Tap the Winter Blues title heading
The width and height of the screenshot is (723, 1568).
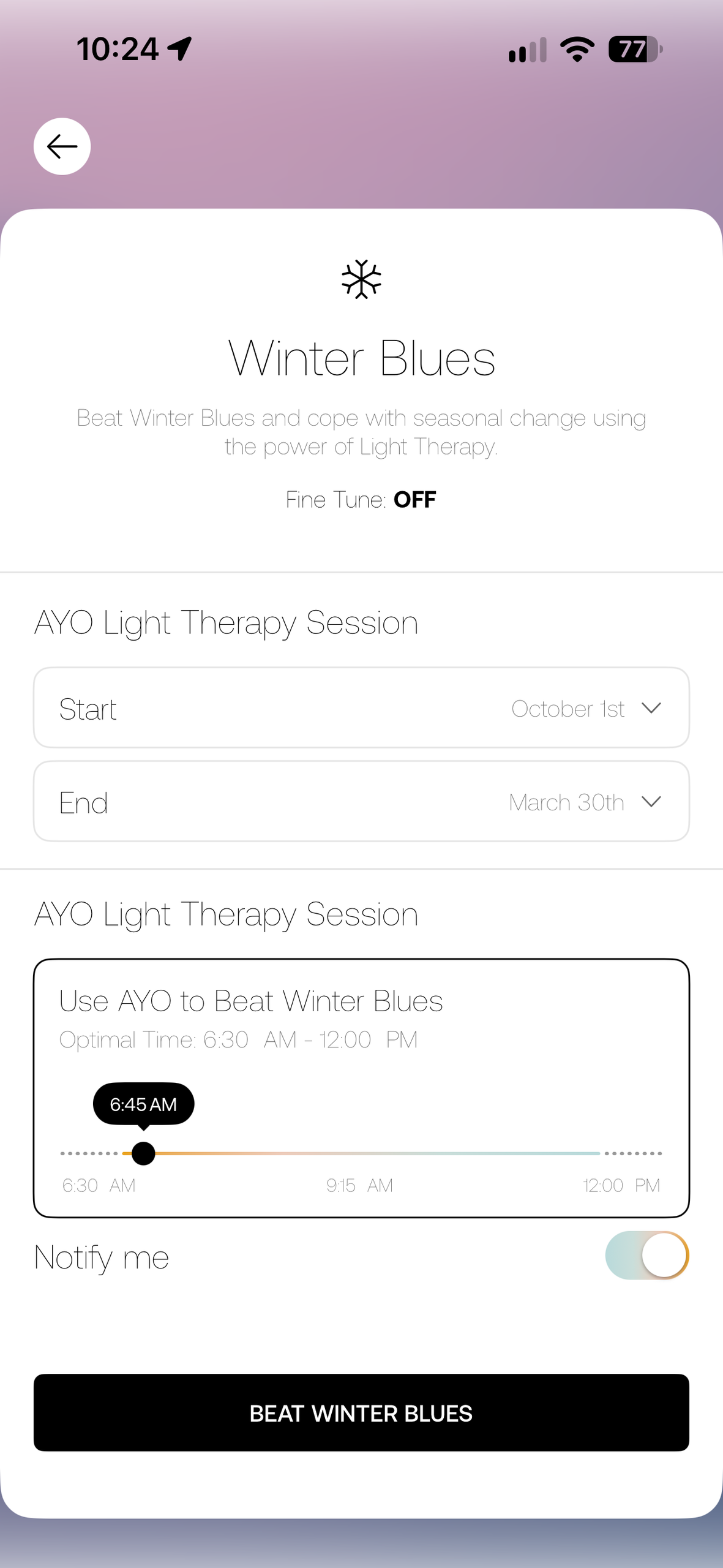tap(361, 358)
